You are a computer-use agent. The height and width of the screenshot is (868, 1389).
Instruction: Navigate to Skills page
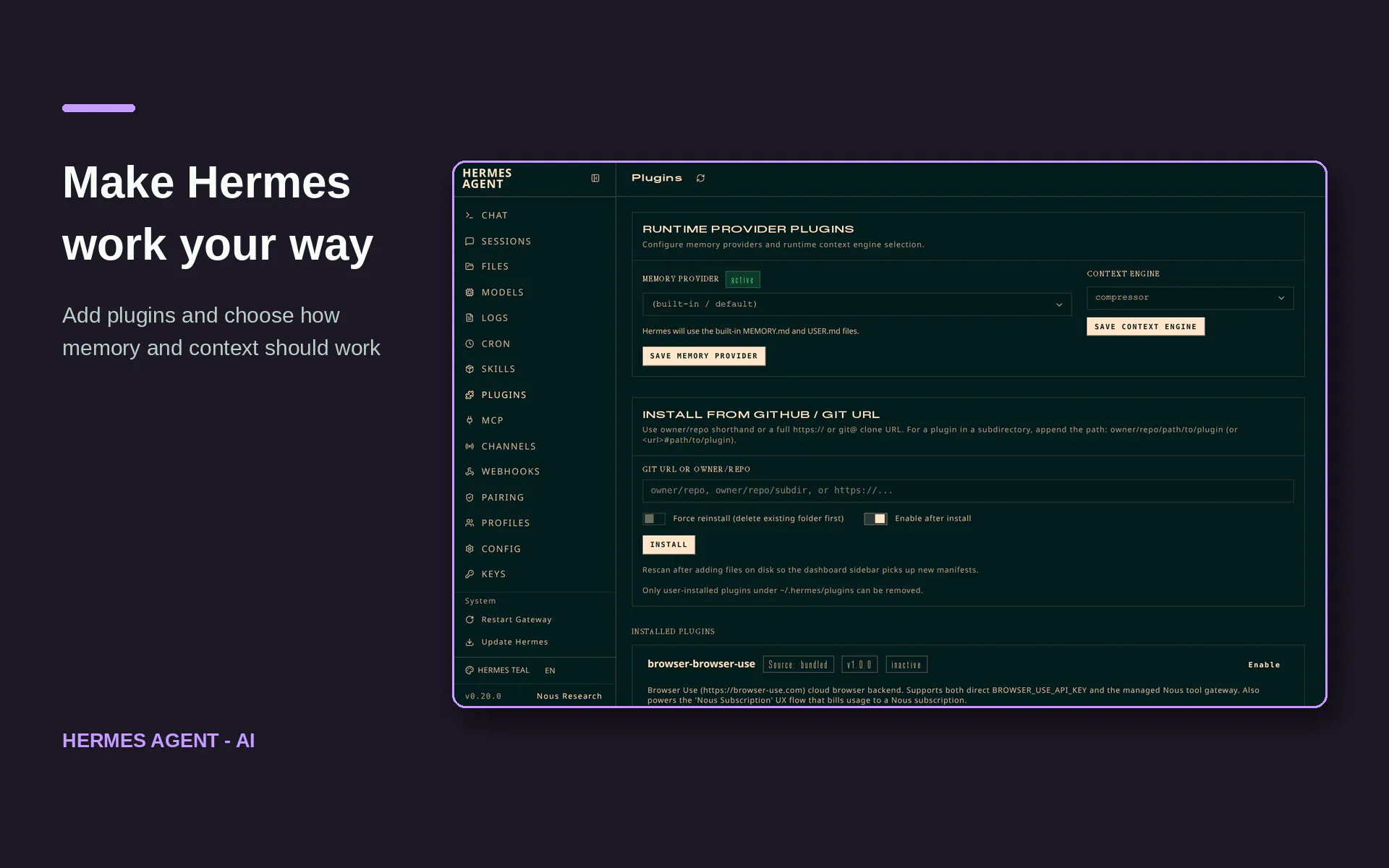[498, 370]
